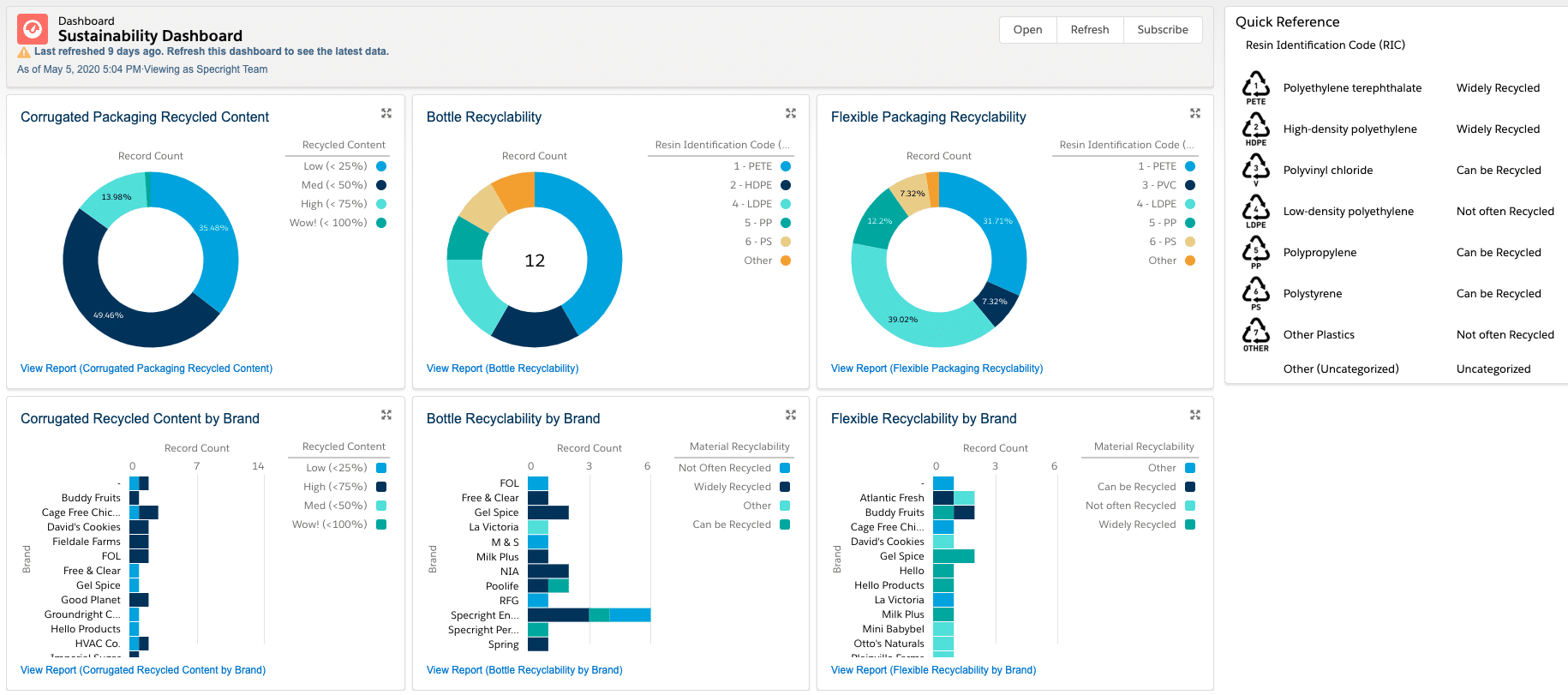
Task: Click the HDPE resin code 2 icon
Action: [1256, 129]
